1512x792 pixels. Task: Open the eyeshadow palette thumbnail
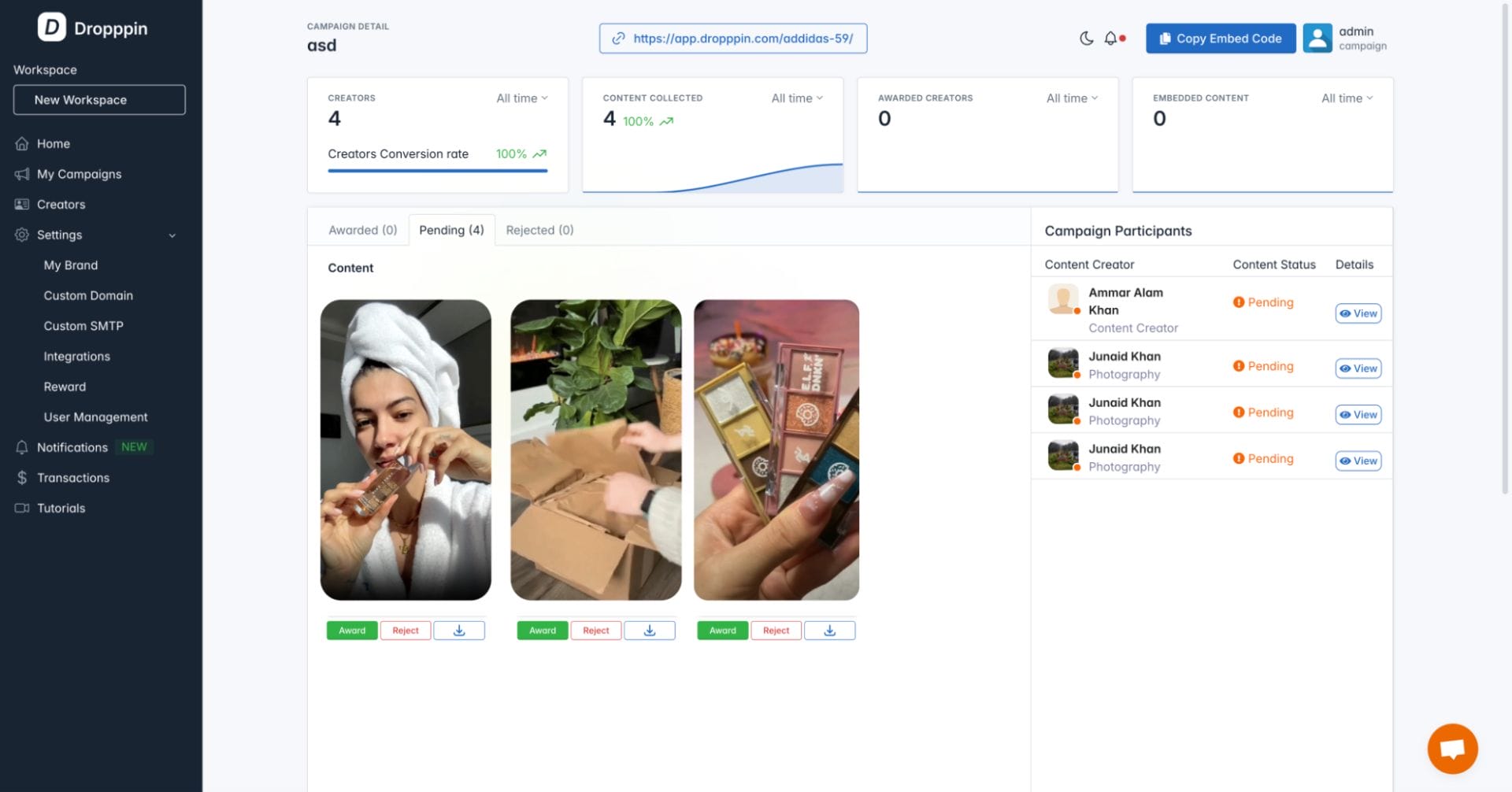pyautogui.click(x=776, y=450)
